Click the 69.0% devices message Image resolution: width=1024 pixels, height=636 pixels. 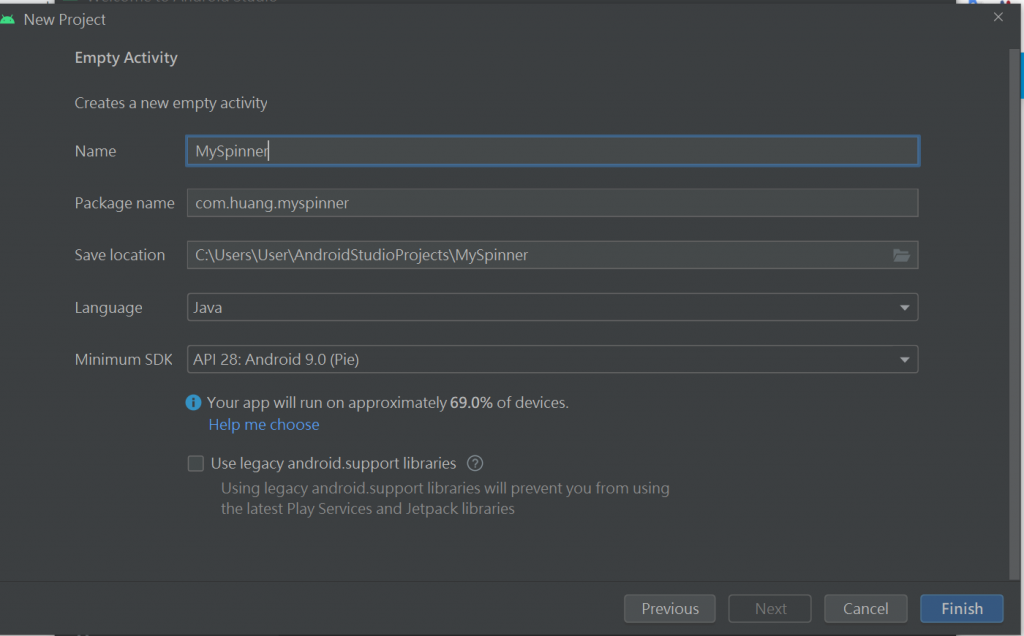[388, 403]
